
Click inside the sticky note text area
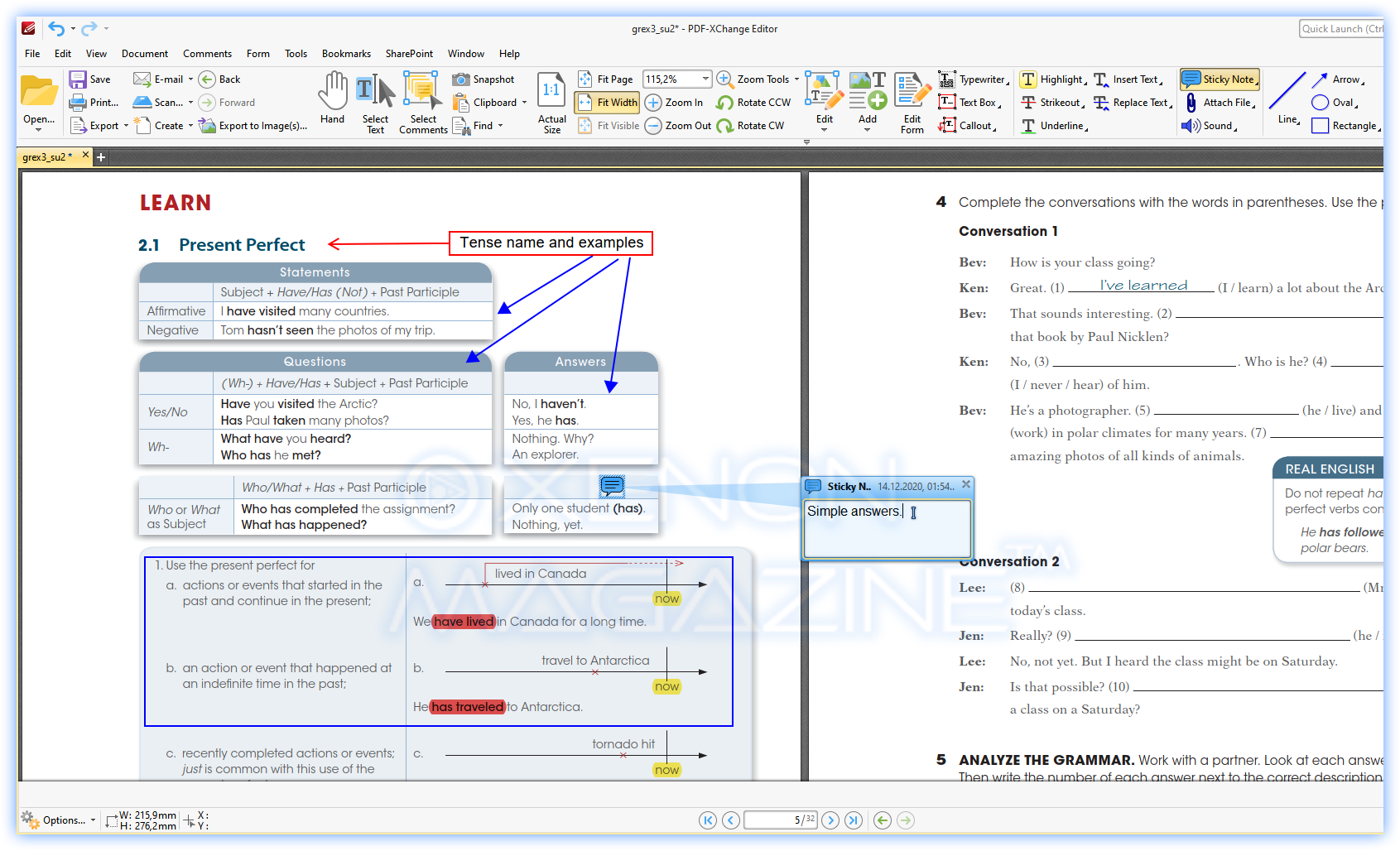pyautogui.click(x=888, y=527)
